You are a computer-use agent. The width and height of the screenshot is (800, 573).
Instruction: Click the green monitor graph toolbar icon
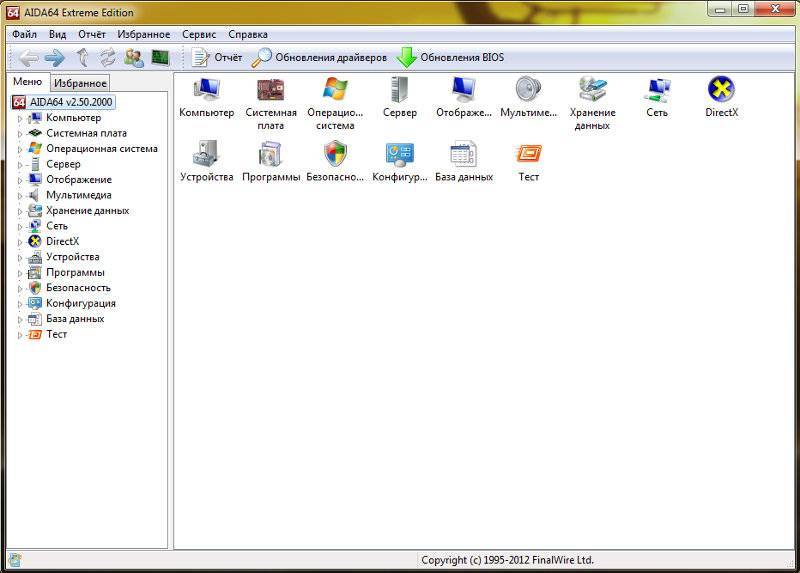click(x=160, y=57)
